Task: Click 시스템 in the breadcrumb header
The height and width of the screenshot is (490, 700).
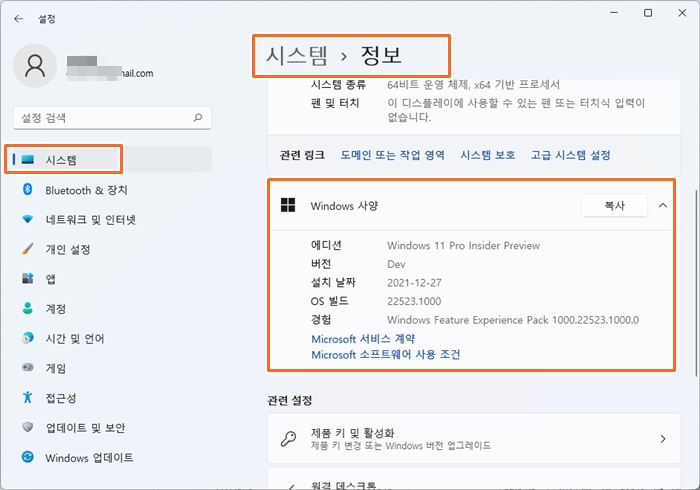Action: 297,56
